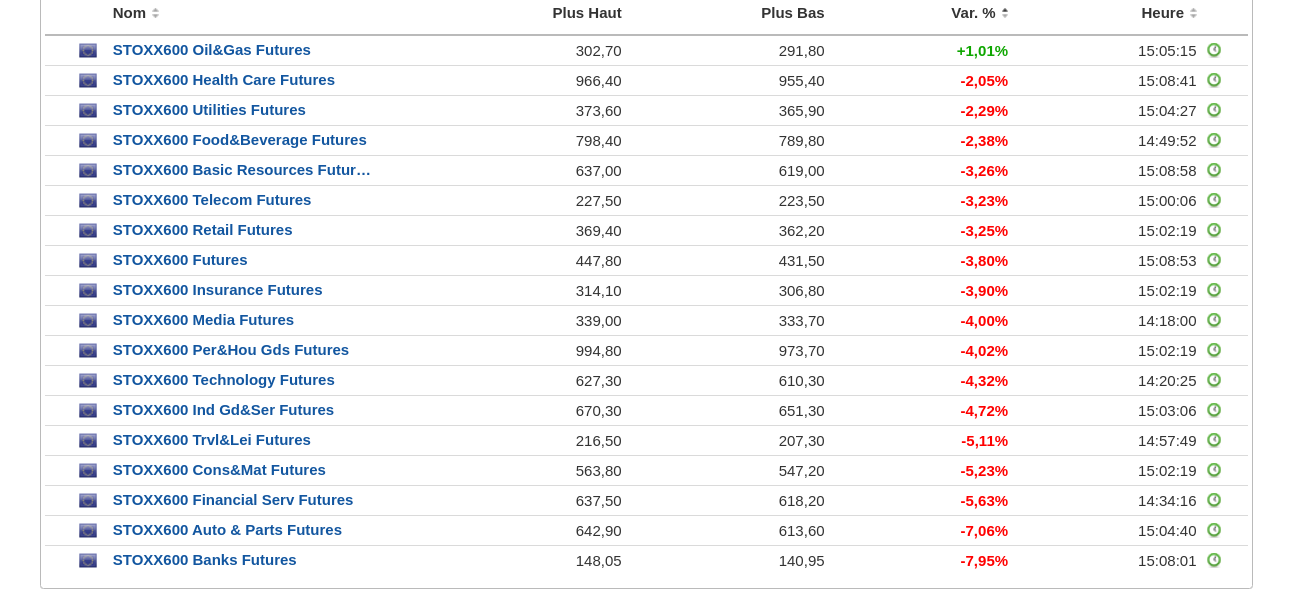Open the STOXX600 Utilities Futures link
1294x605 pixels.
click(209, 110)
